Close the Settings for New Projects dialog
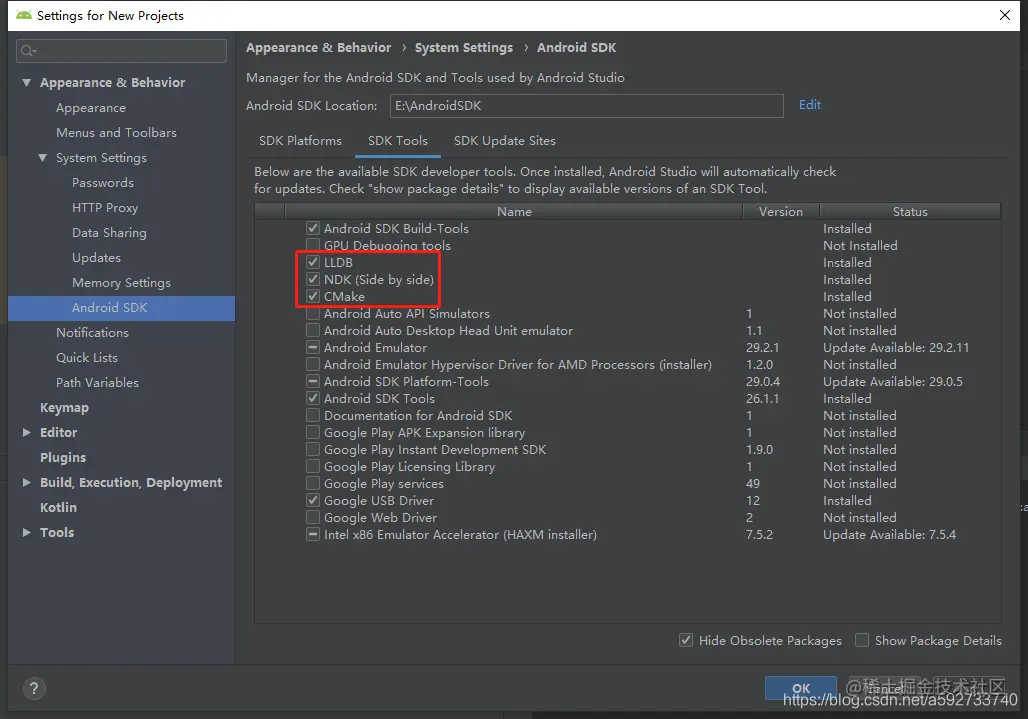 point(1004,15)
